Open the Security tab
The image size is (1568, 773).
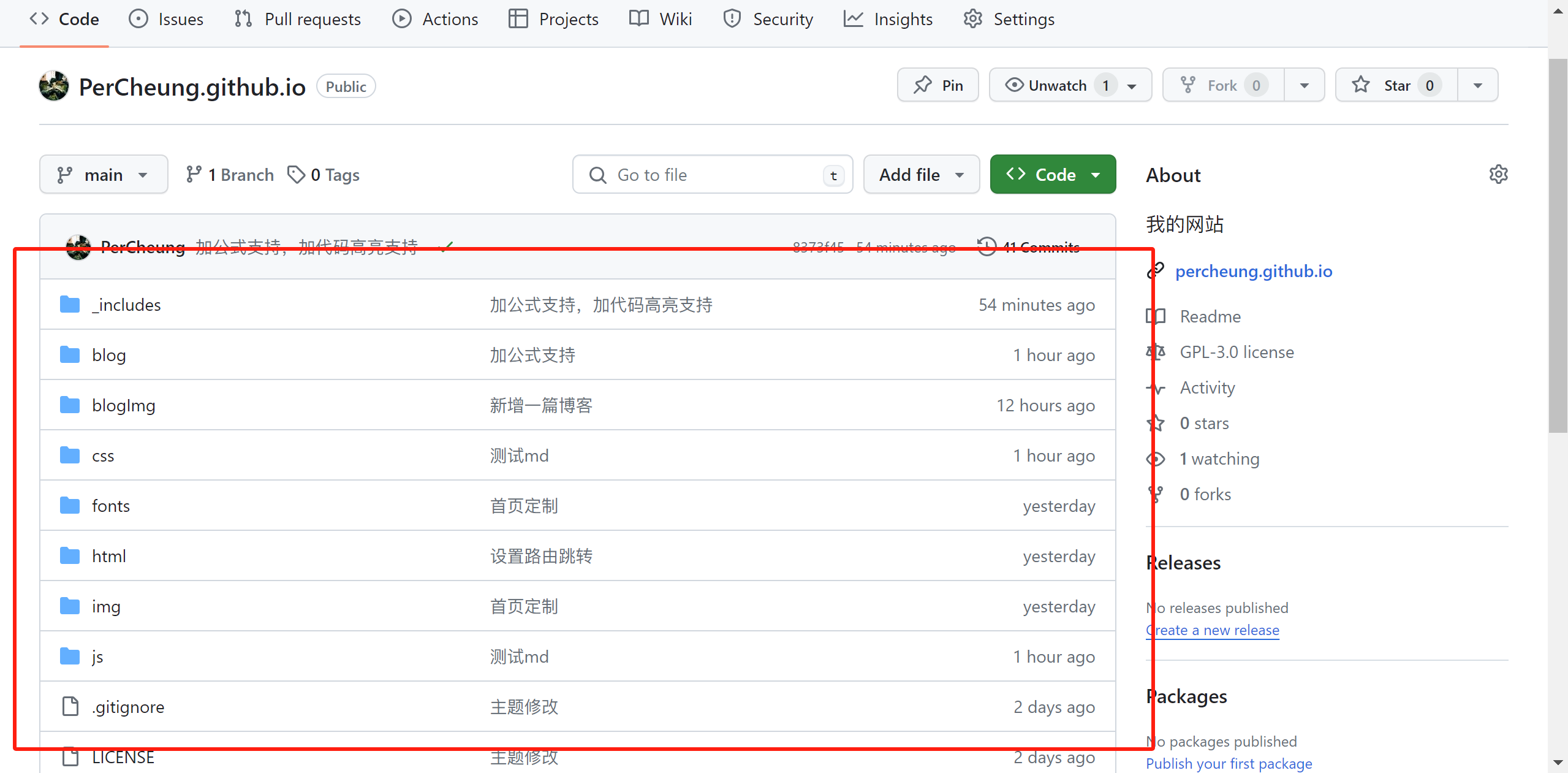pyautogui.click(x=768, y=19)
